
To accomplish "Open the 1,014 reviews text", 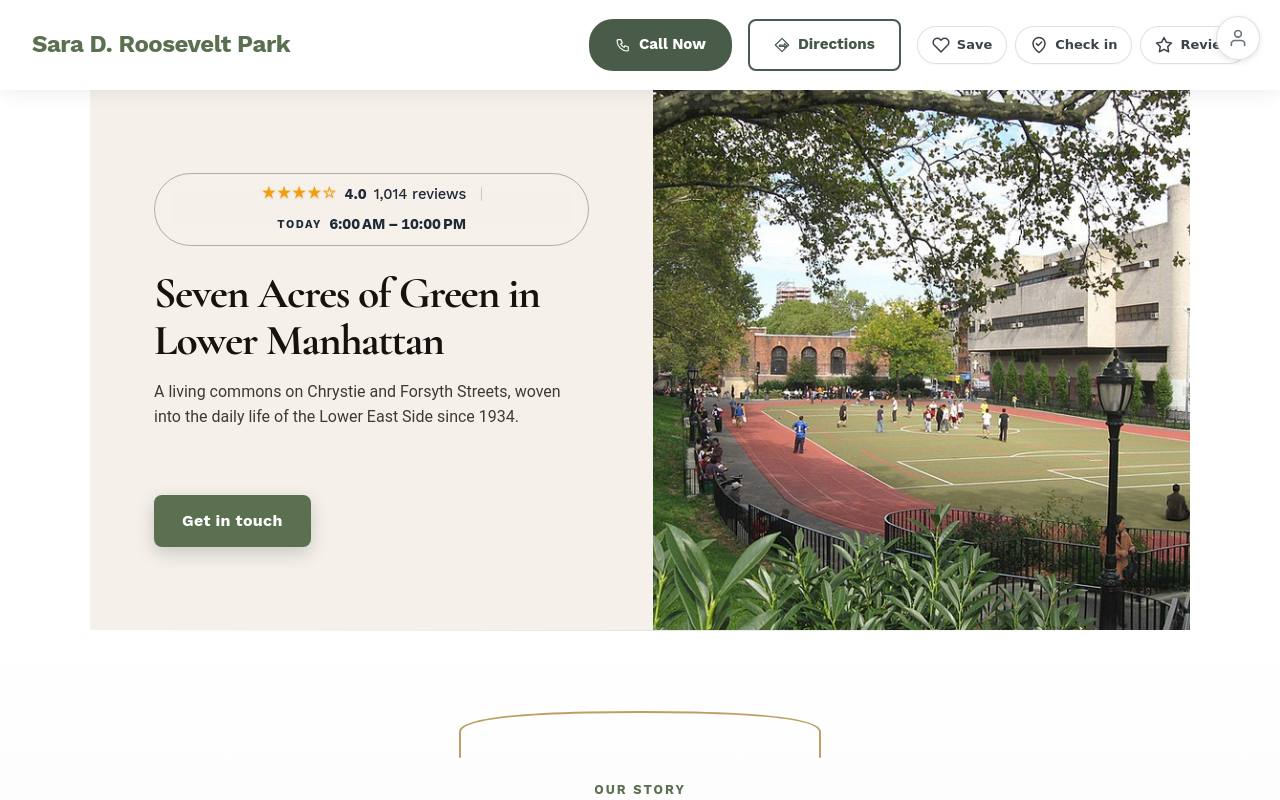I will pos(420,194).
